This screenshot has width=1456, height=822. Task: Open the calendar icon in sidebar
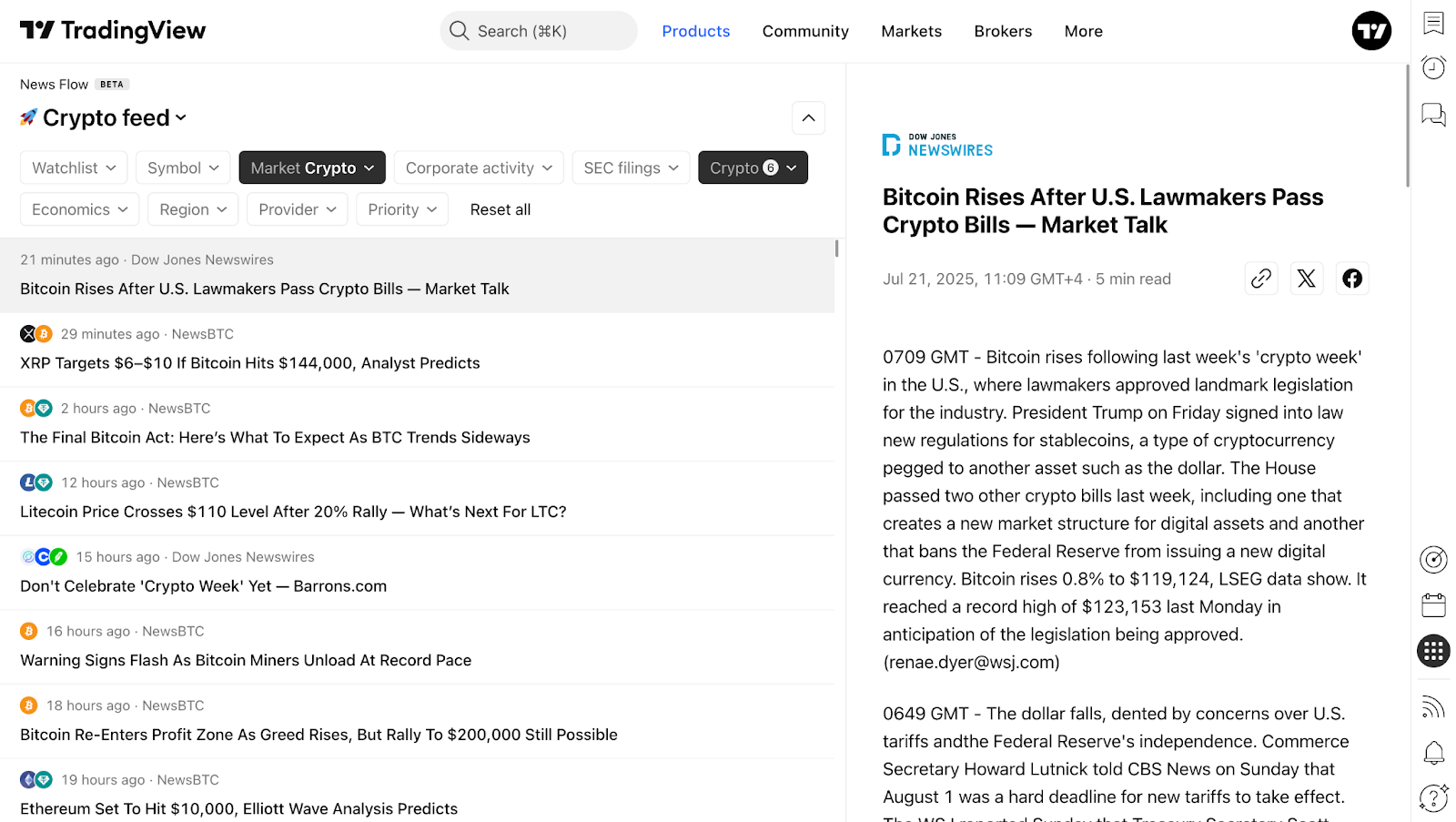[1433, 605]
